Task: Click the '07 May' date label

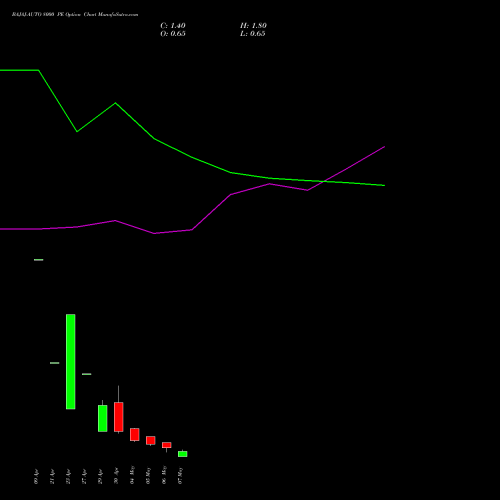Action: tap(180, 475)
